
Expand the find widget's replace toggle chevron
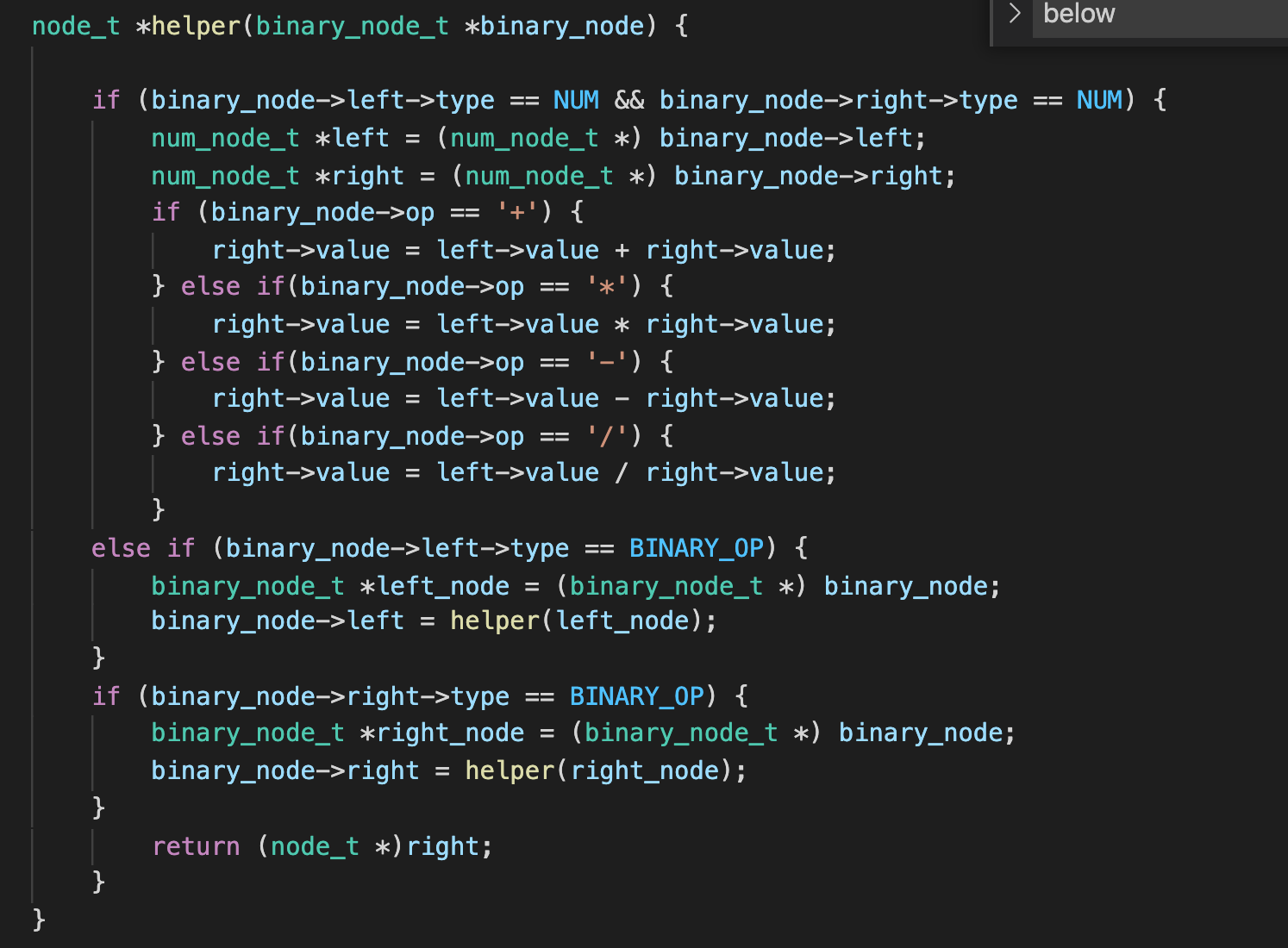coord(1015,13)
